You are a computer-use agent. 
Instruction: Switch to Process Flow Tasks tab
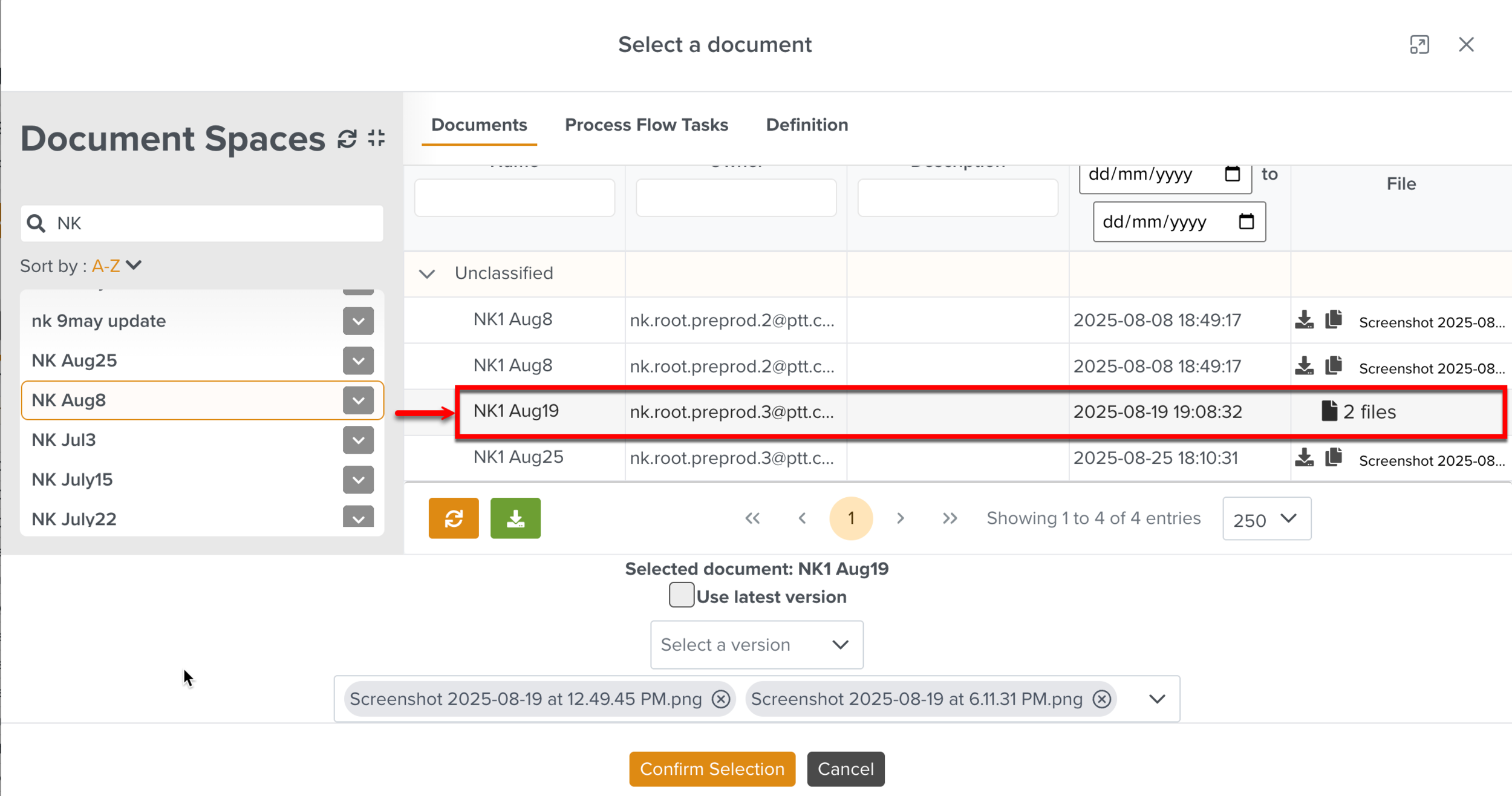pyautogui.click(x=646, y=125)
